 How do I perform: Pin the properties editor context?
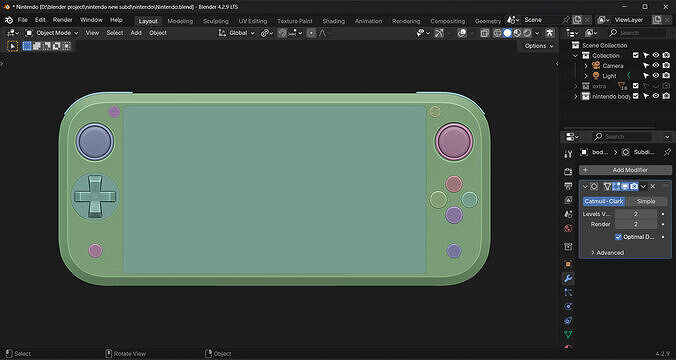pos(667,152)
